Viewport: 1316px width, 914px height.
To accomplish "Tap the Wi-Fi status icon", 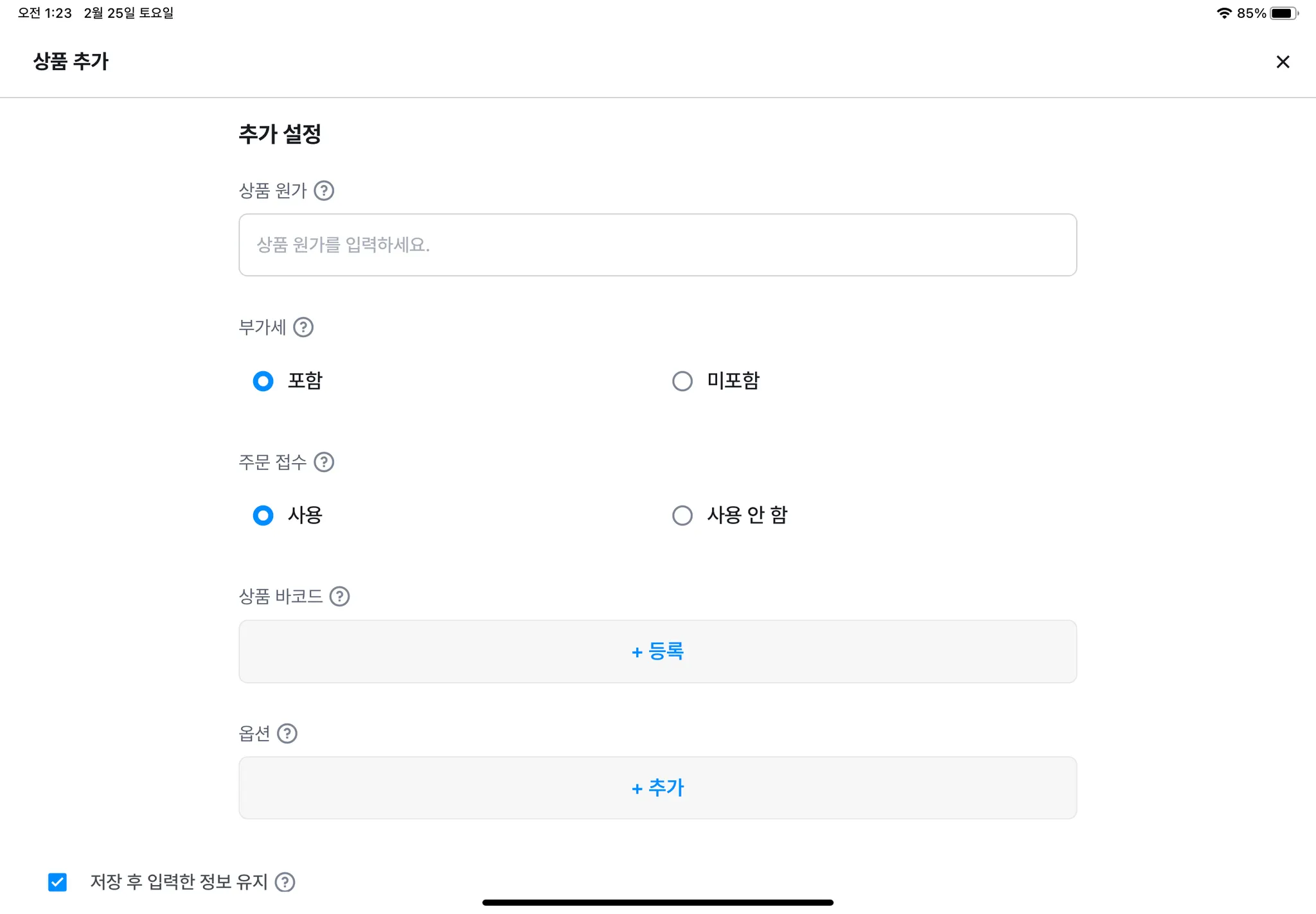I will [x=1224, y=13].
